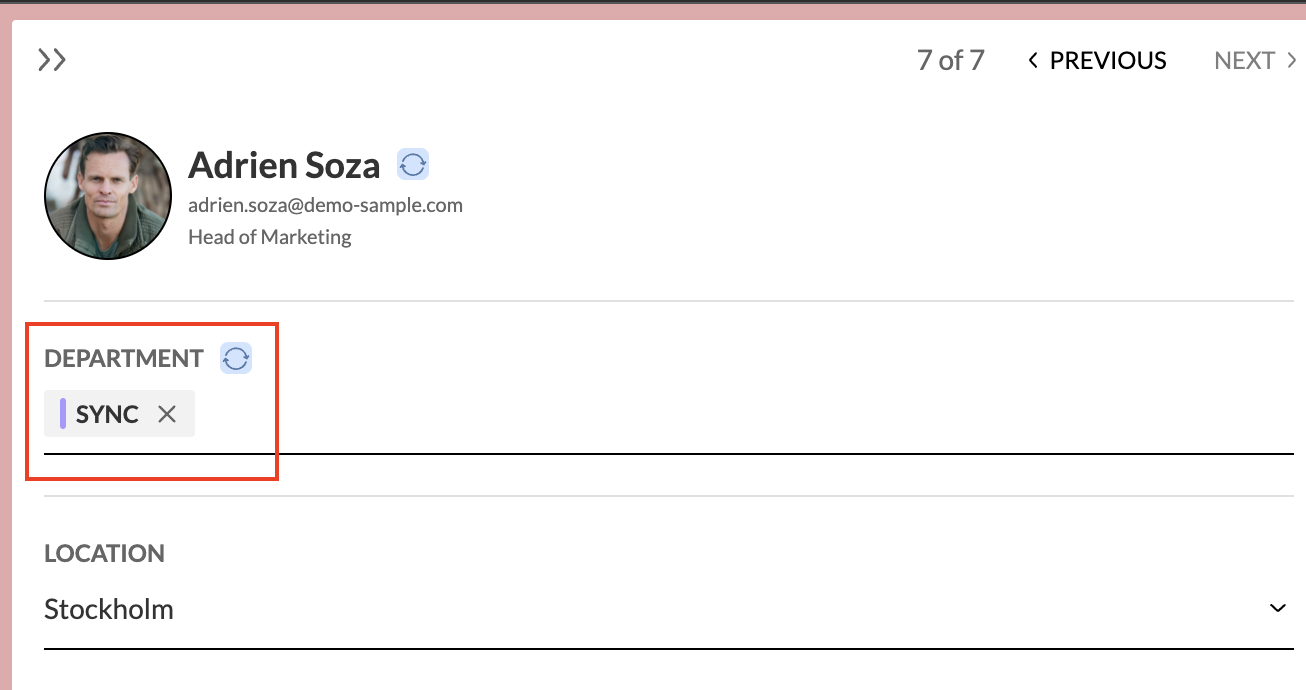Click the purple color bar on SYNC tag
1306x690 pixels.
(x=63, y=414)
